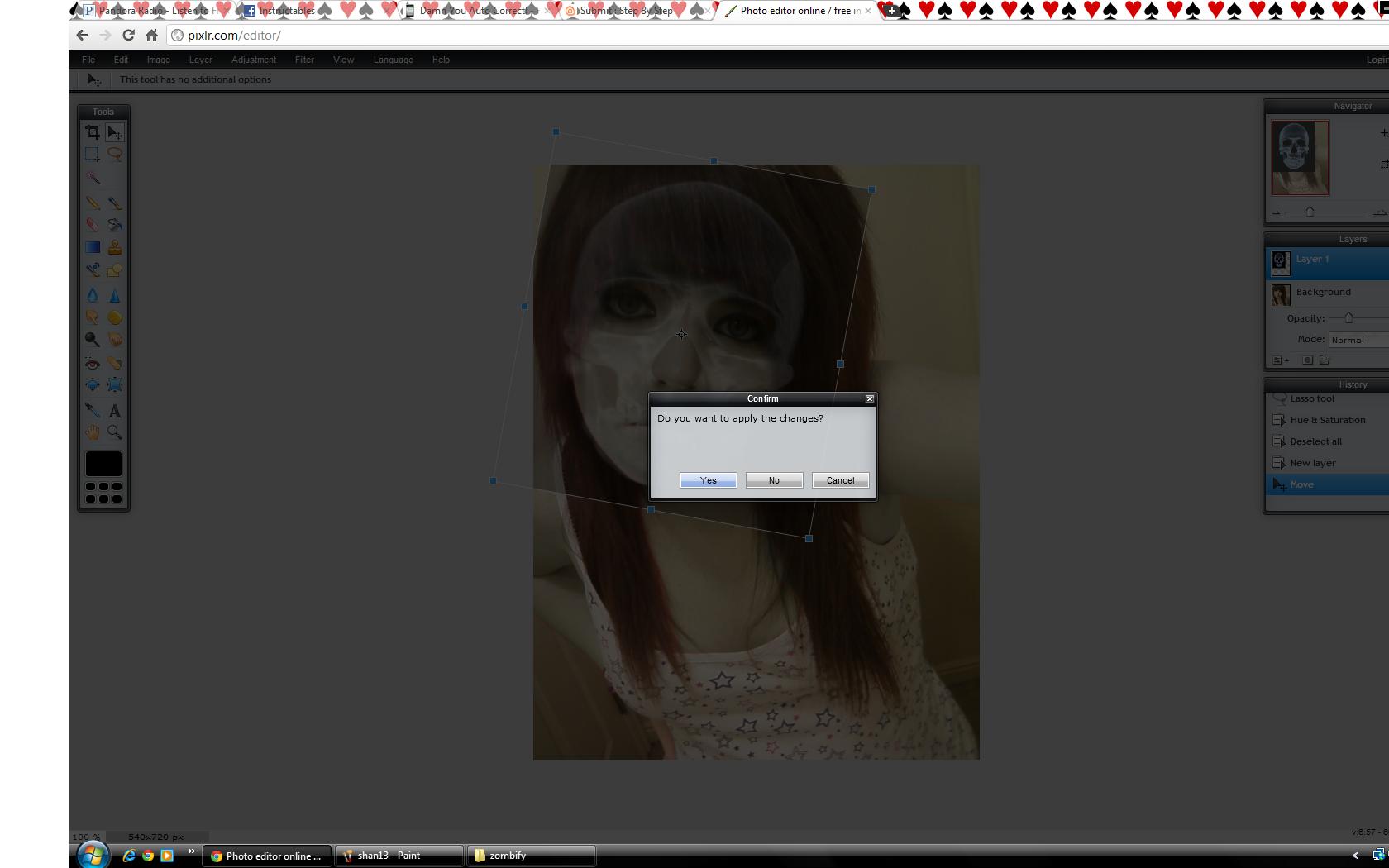Click Hue & Saturation history entry
The image size is (1389, 868).
(x=1328, y=420)
